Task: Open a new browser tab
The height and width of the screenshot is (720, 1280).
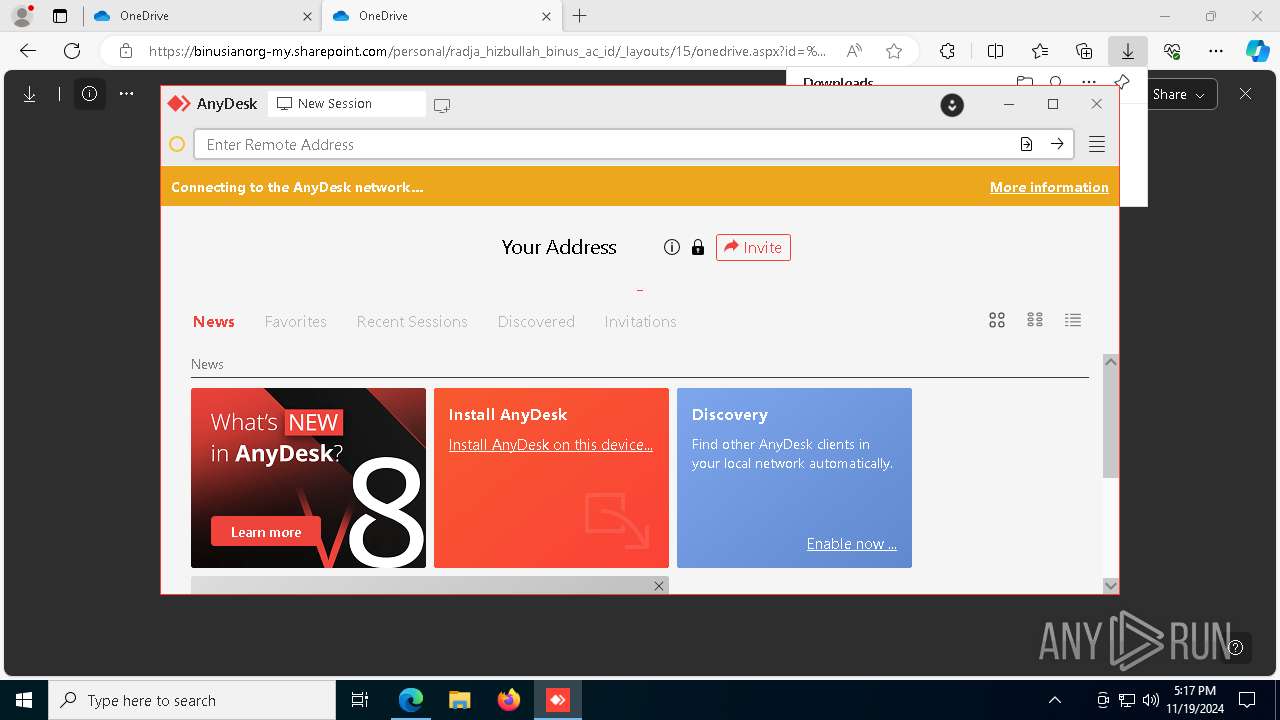Action: (580, 16)
